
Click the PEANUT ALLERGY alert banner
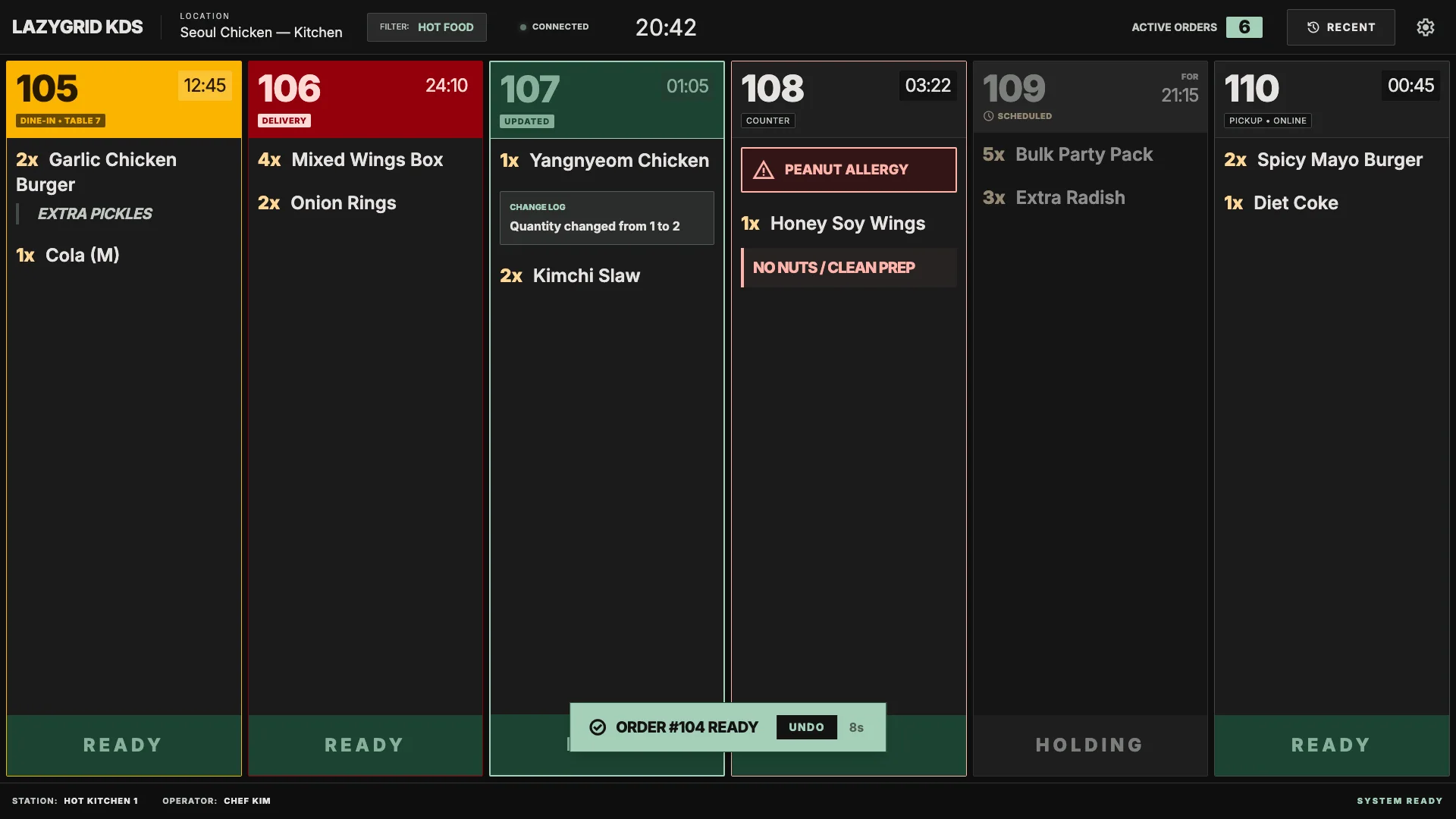pyautogui.click(x=849, y=170)
